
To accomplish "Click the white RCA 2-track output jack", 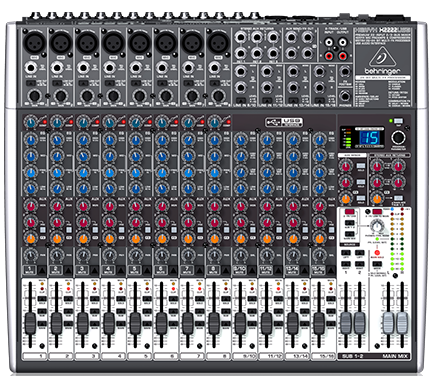I will point(342,42).
